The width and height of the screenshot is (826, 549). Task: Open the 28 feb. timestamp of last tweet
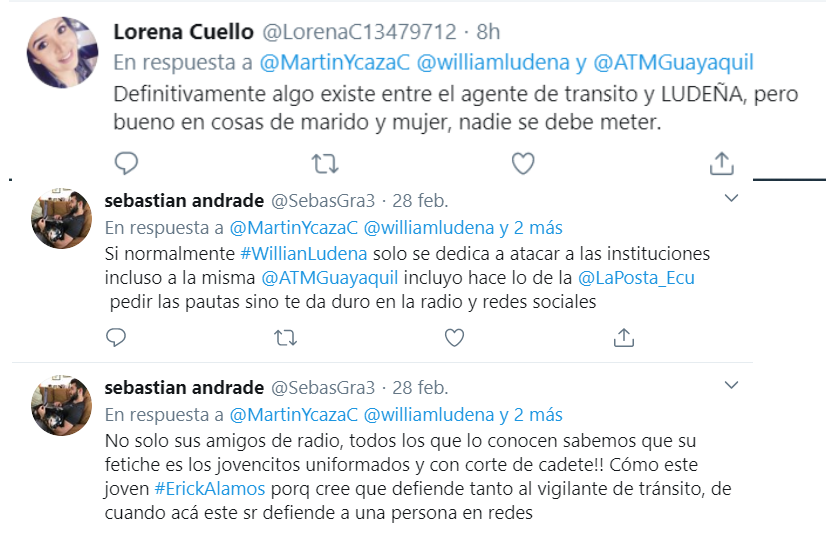[x=420, y=388]
